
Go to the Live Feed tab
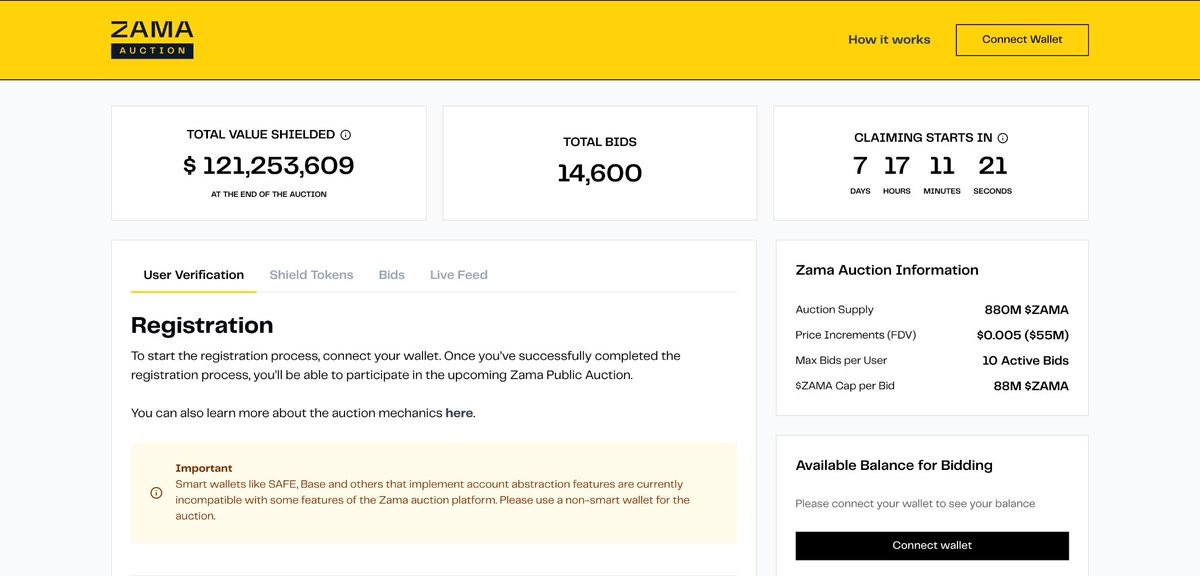(458, 275)
